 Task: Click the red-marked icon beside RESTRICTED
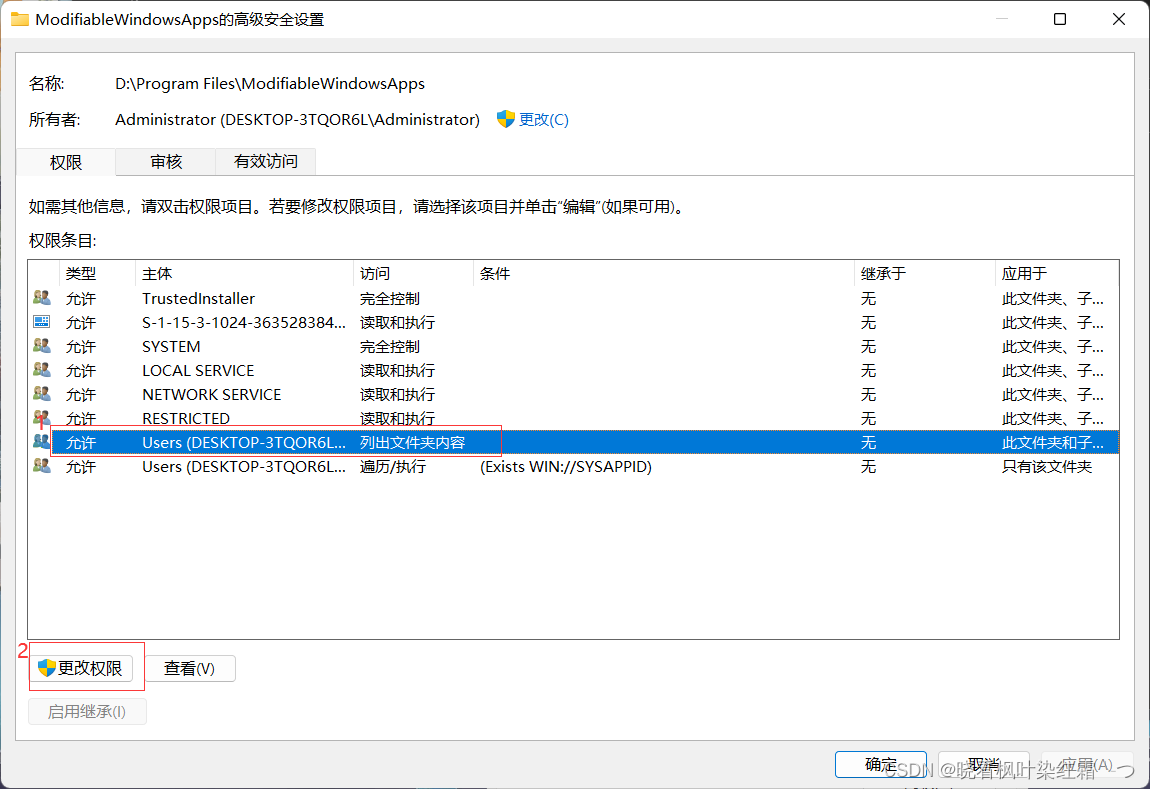pos(41,417)
